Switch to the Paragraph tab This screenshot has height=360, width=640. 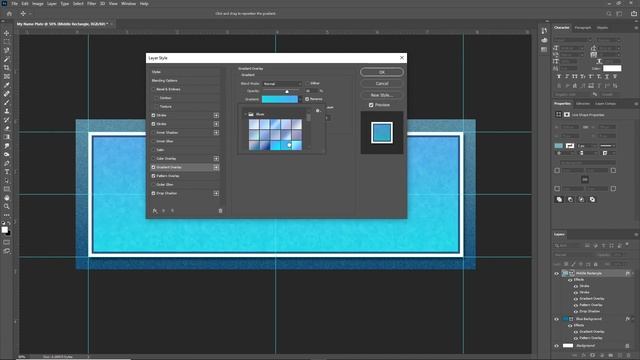[x=582, y=28]
